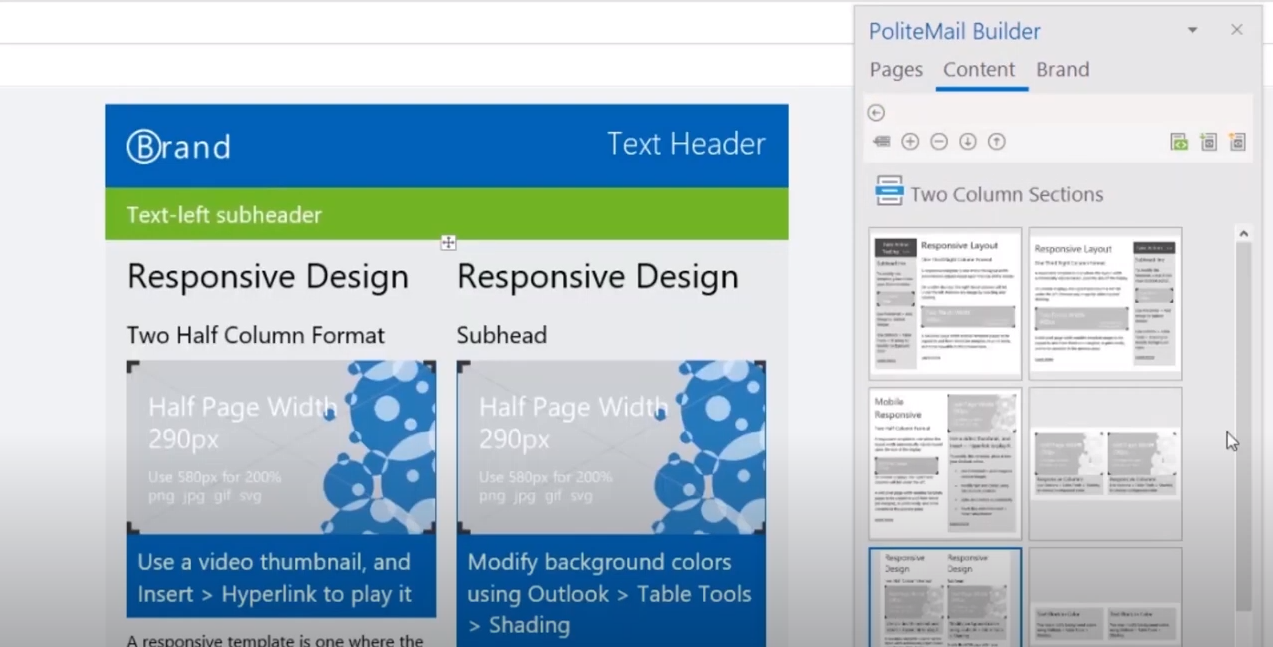1273x647 pixels.
Task: Click the Brand logo in the email header
Action: [x=178, y=147]
